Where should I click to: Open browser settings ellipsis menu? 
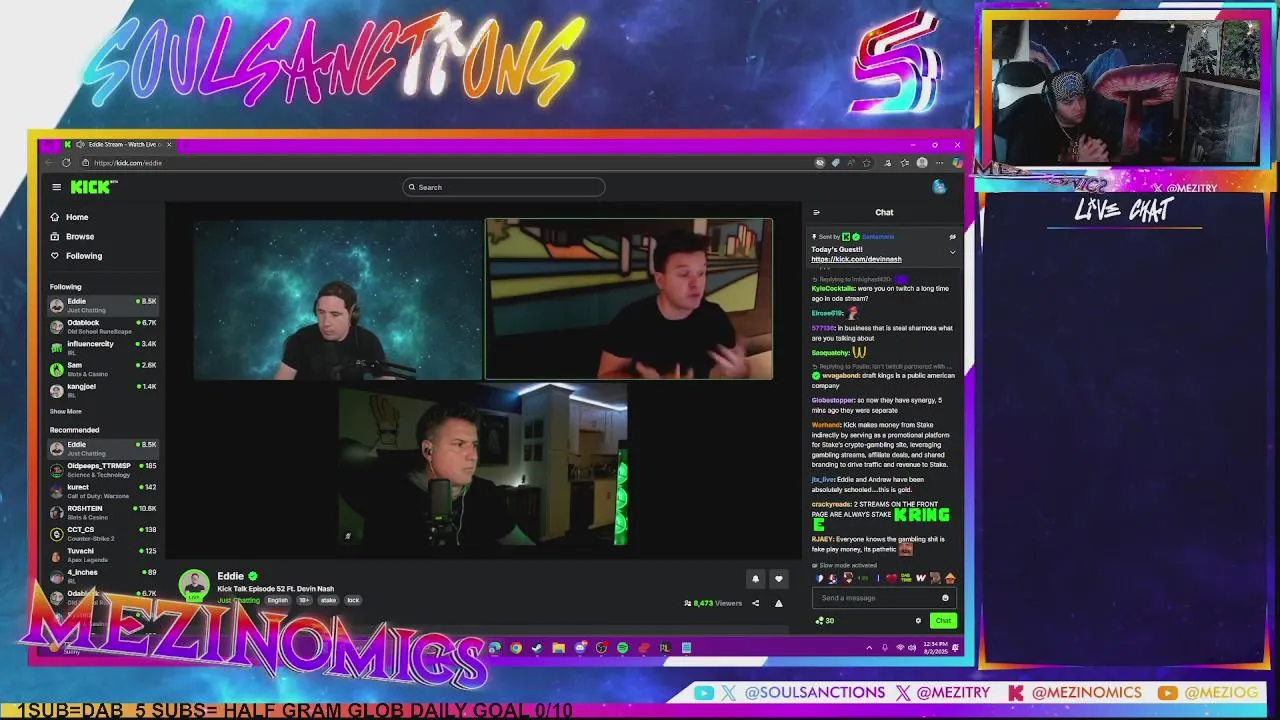(x=939, y=163)
